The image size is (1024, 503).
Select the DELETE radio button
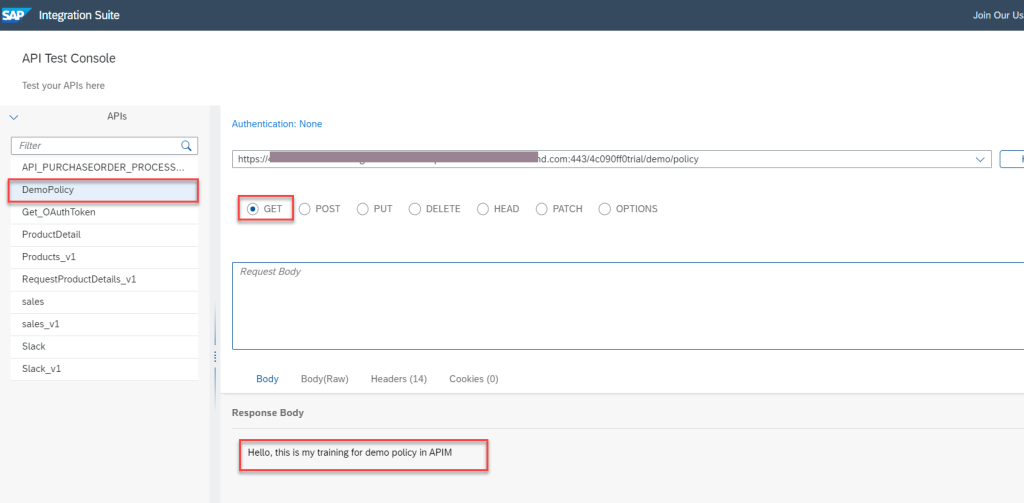(415, 209)
